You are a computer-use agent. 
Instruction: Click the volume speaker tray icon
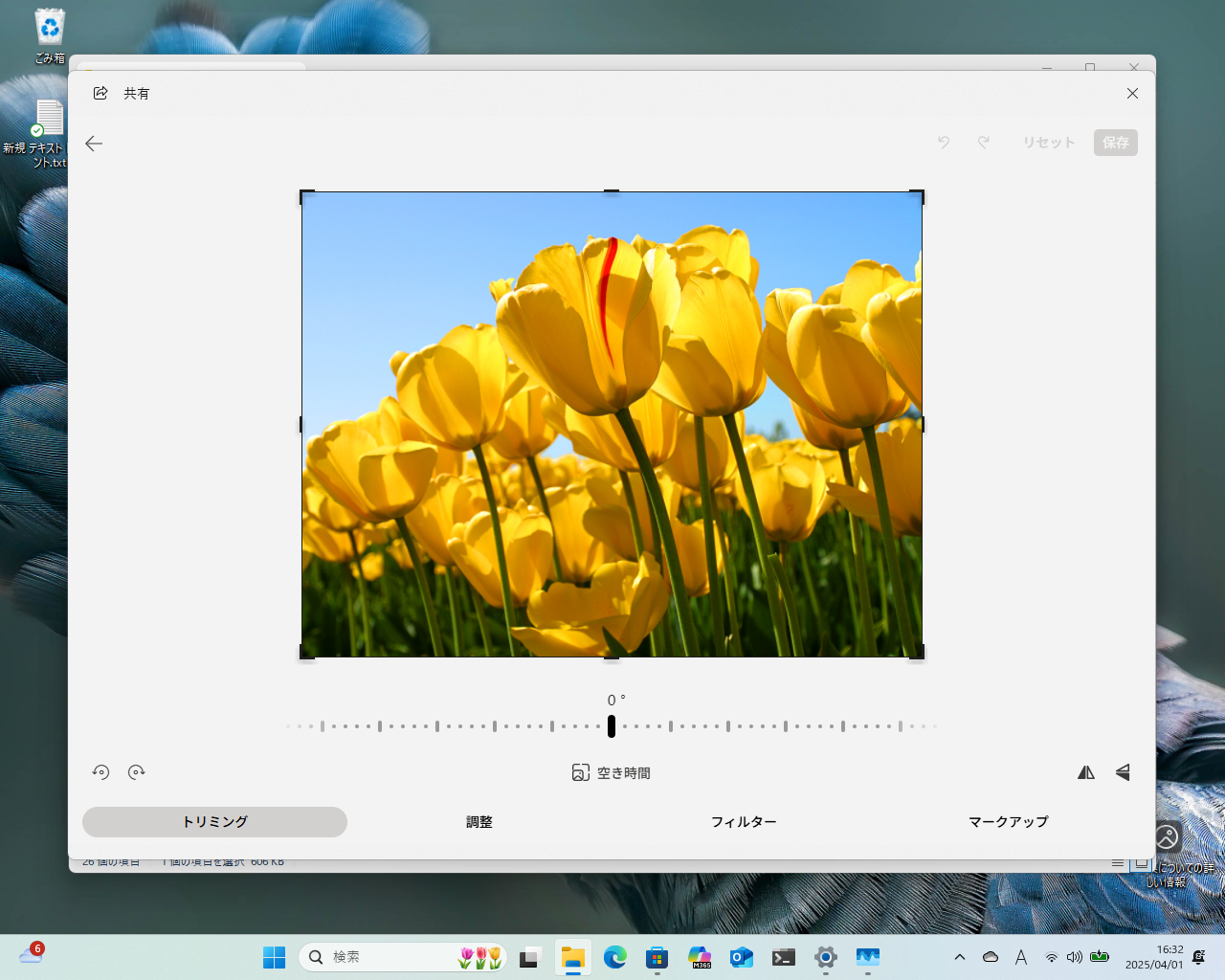[1075, 957]
